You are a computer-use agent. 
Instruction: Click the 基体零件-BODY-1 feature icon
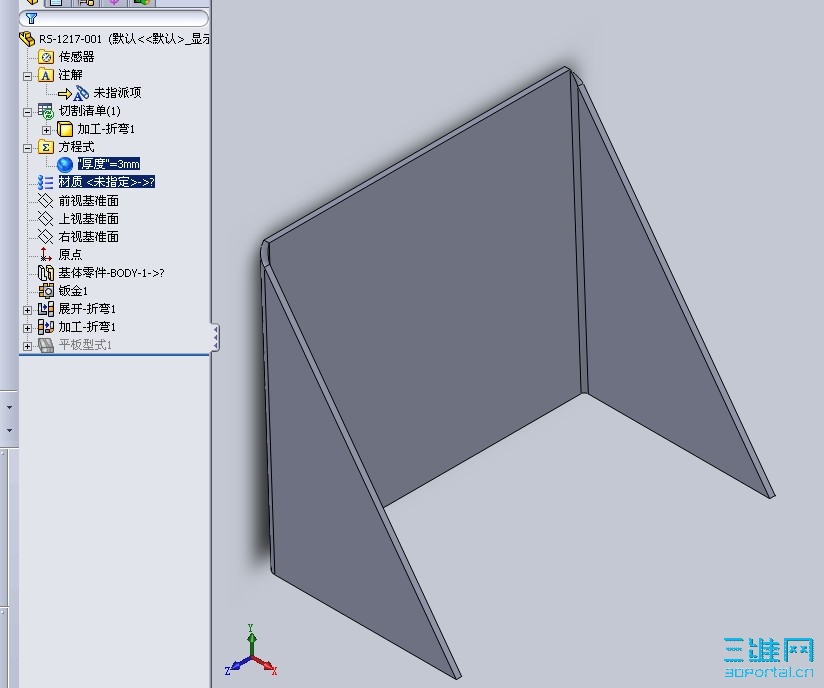coord(46,273)
